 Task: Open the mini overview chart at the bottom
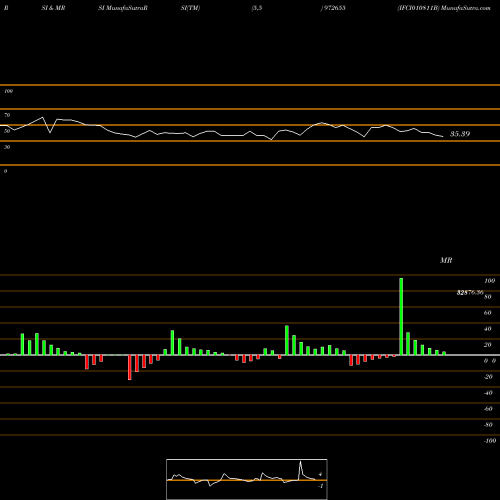pyautogui.click(x=247, y=479)
